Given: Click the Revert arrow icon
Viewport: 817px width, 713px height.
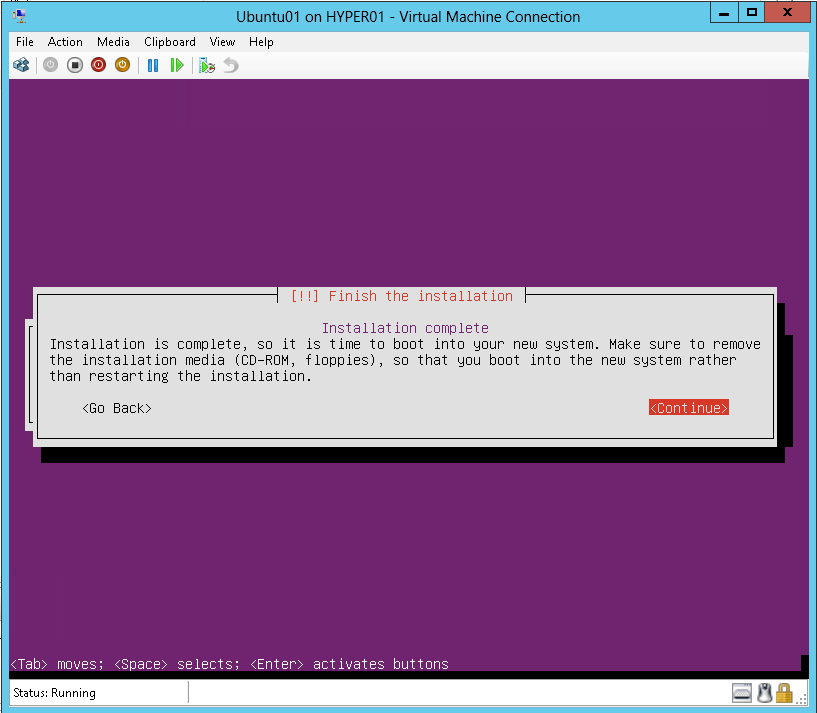Looking at the screenshot, I should coord(231,65).
